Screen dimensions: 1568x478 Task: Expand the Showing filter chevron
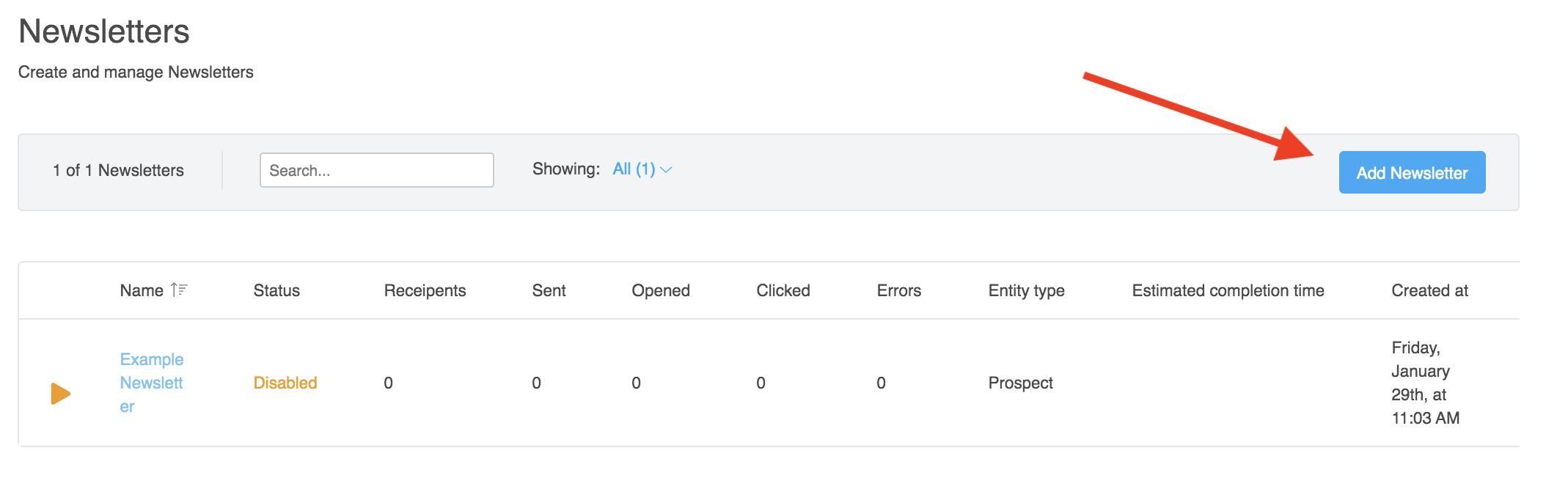(x=666, y=170)
